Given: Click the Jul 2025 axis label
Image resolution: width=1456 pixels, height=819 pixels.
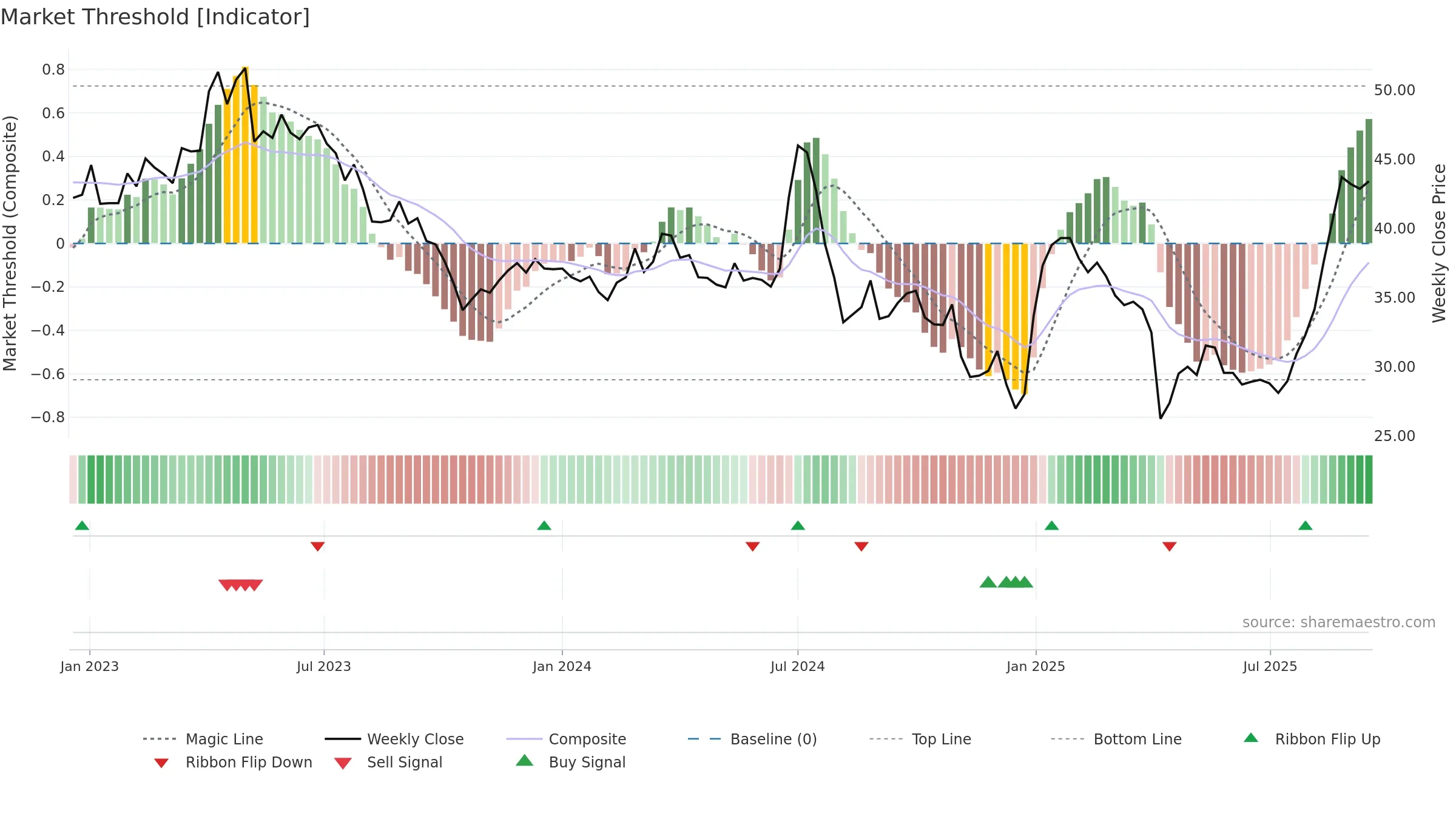Looking at the screenshot, I should (x=1270, y=666).
